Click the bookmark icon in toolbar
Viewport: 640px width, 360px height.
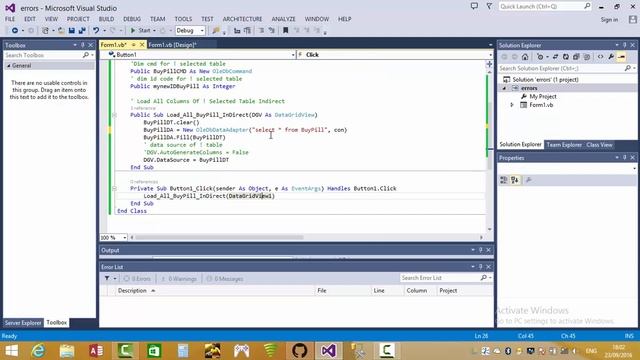click(285, 31)
